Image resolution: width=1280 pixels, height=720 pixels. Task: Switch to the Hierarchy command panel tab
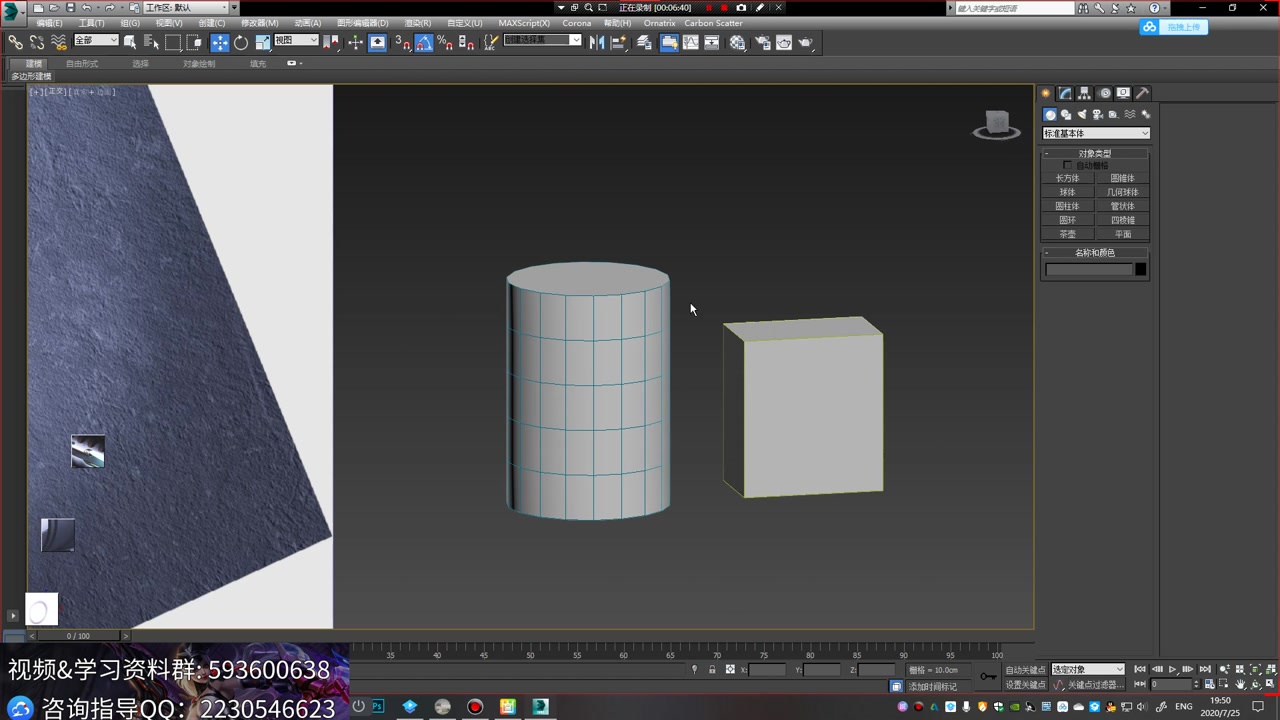coord(1084,93)
